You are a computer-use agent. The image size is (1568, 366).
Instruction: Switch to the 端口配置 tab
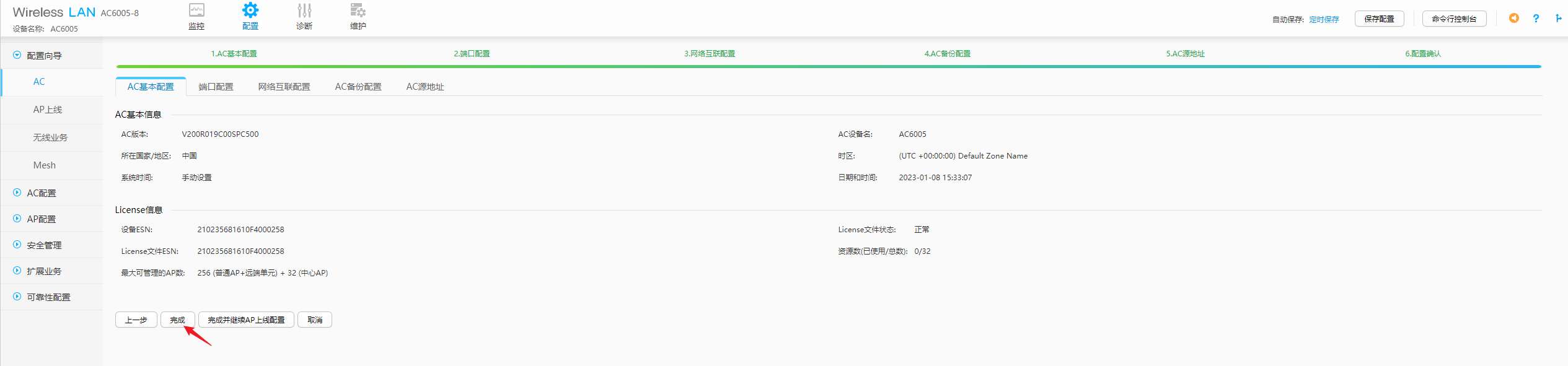(x=216, y=87)
